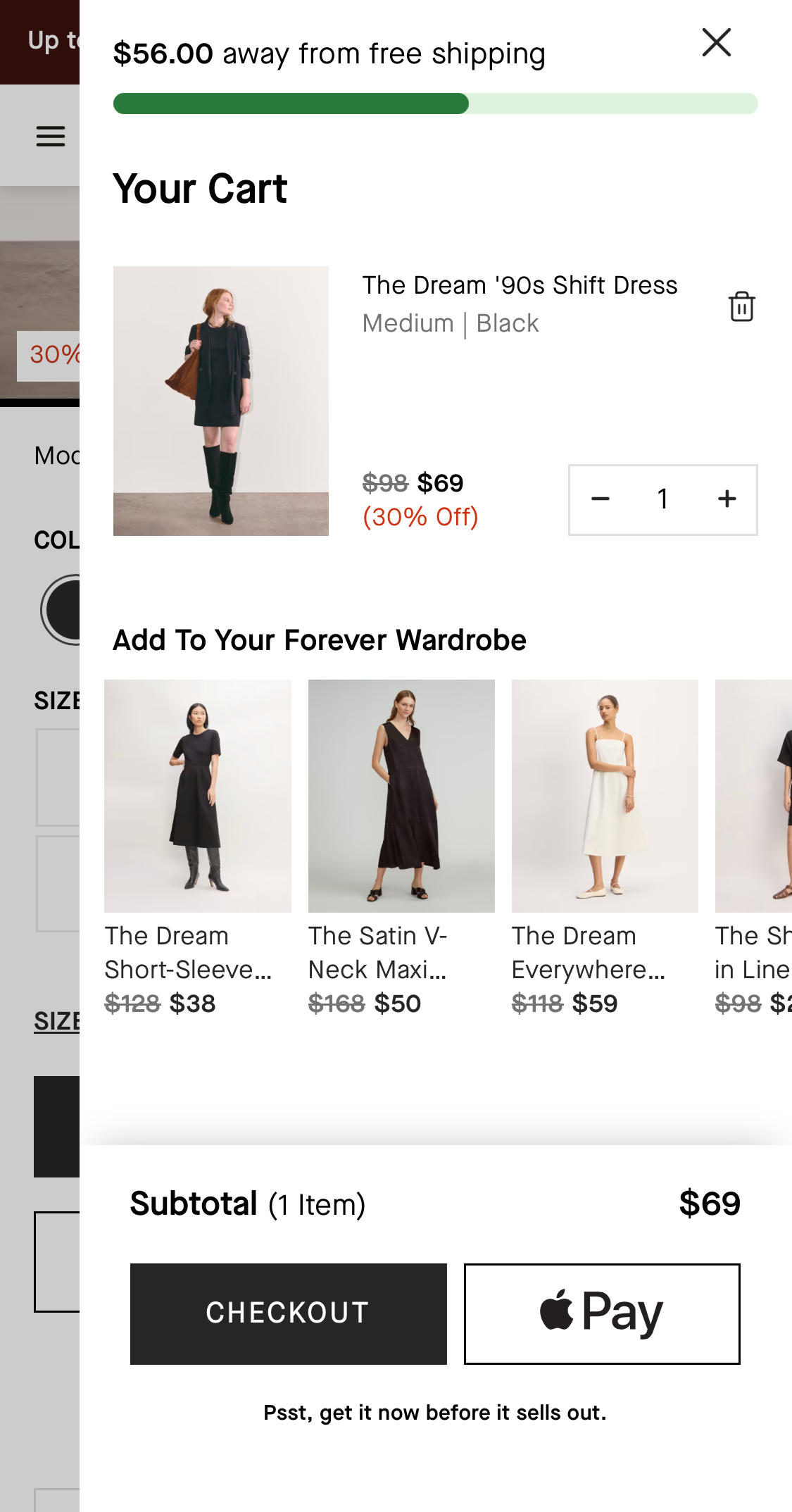This screenshot has width=792, height=1512.
Task: Decrease the dress quantity with minus icon
Action: pos(600,498)
